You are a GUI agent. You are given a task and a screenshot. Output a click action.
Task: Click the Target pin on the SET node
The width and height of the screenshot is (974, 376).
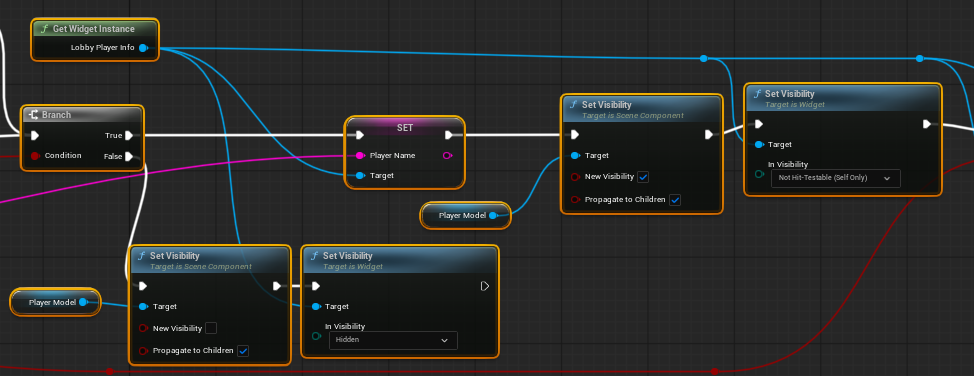[360, 176]
